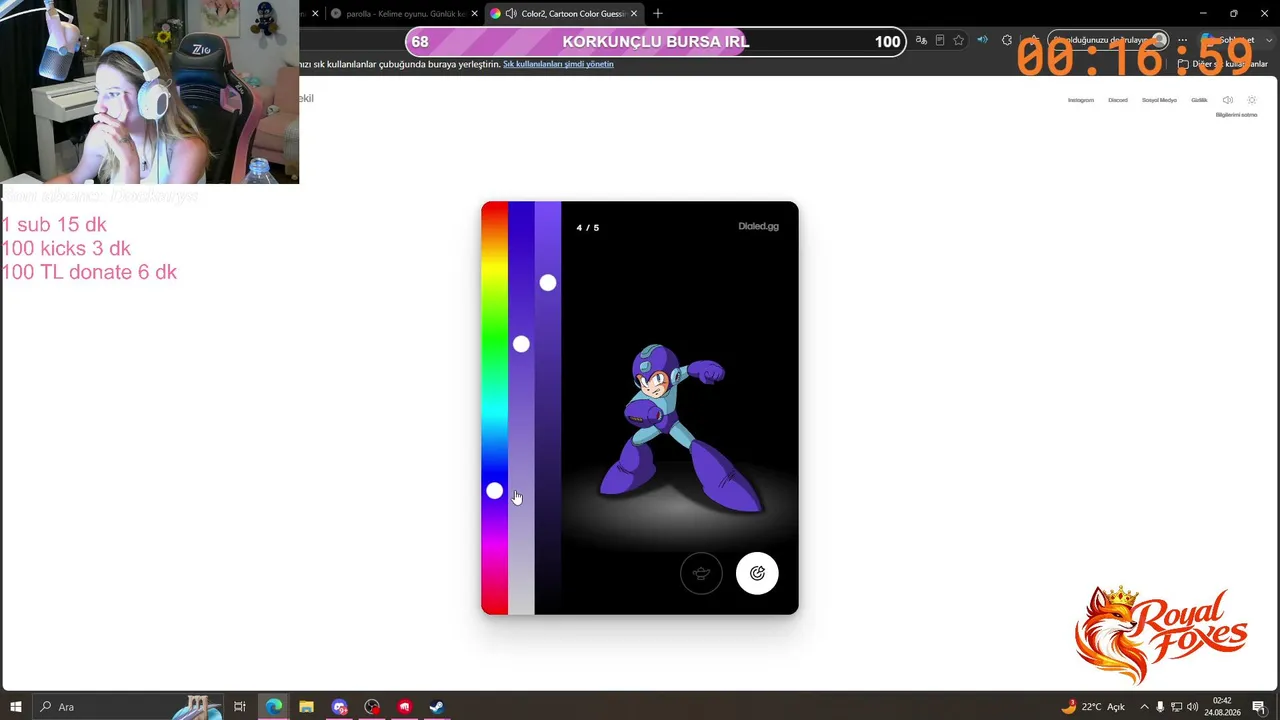
Task: Open the network icon in system tray
Action: (1176, 707)
